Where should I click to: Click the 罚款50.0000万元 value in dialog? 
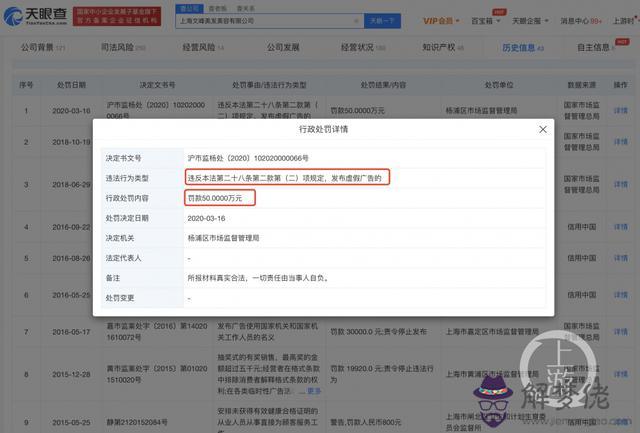pos(215,198)
